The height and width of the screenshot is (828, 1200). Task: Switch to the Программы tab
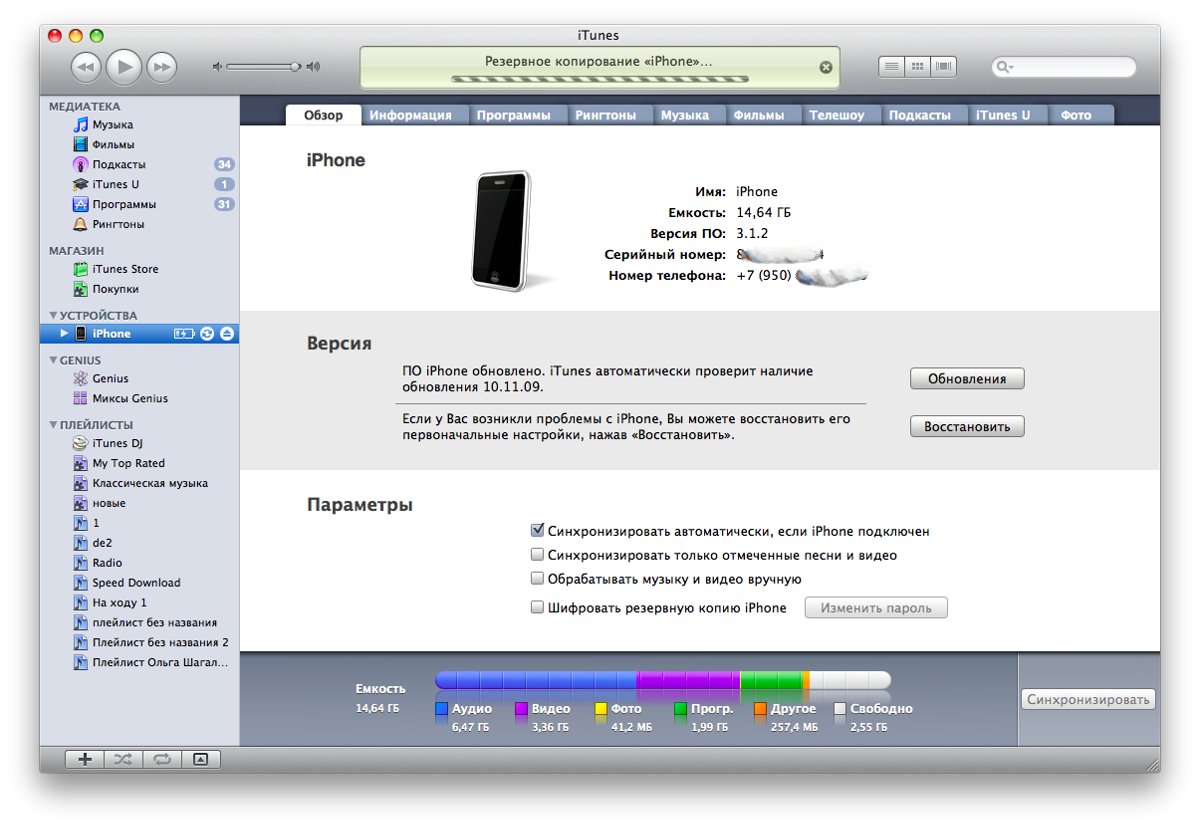click(513, 115)
